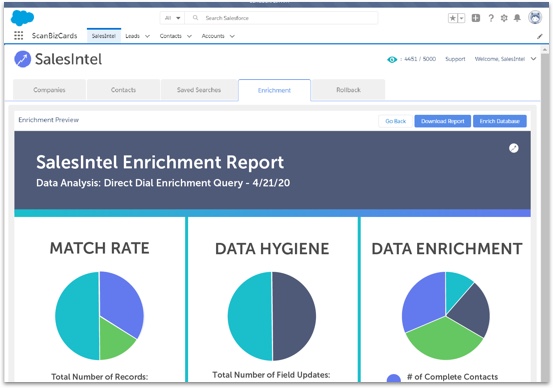Open the user profile avatar
This screenshot has height=388, width=553.
click(535, 17)
